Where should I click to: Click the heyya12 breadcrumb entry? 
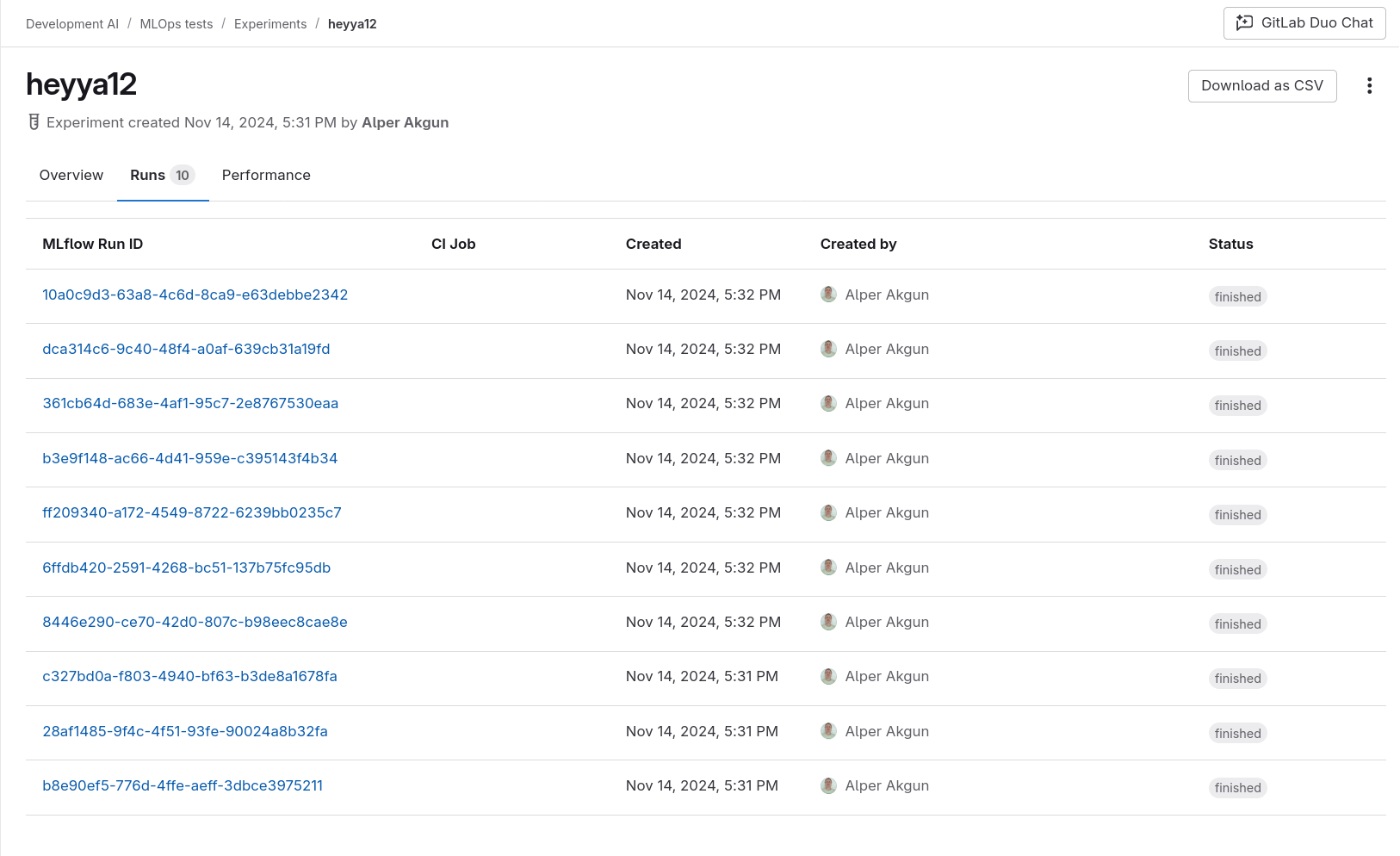click(352, 23)
